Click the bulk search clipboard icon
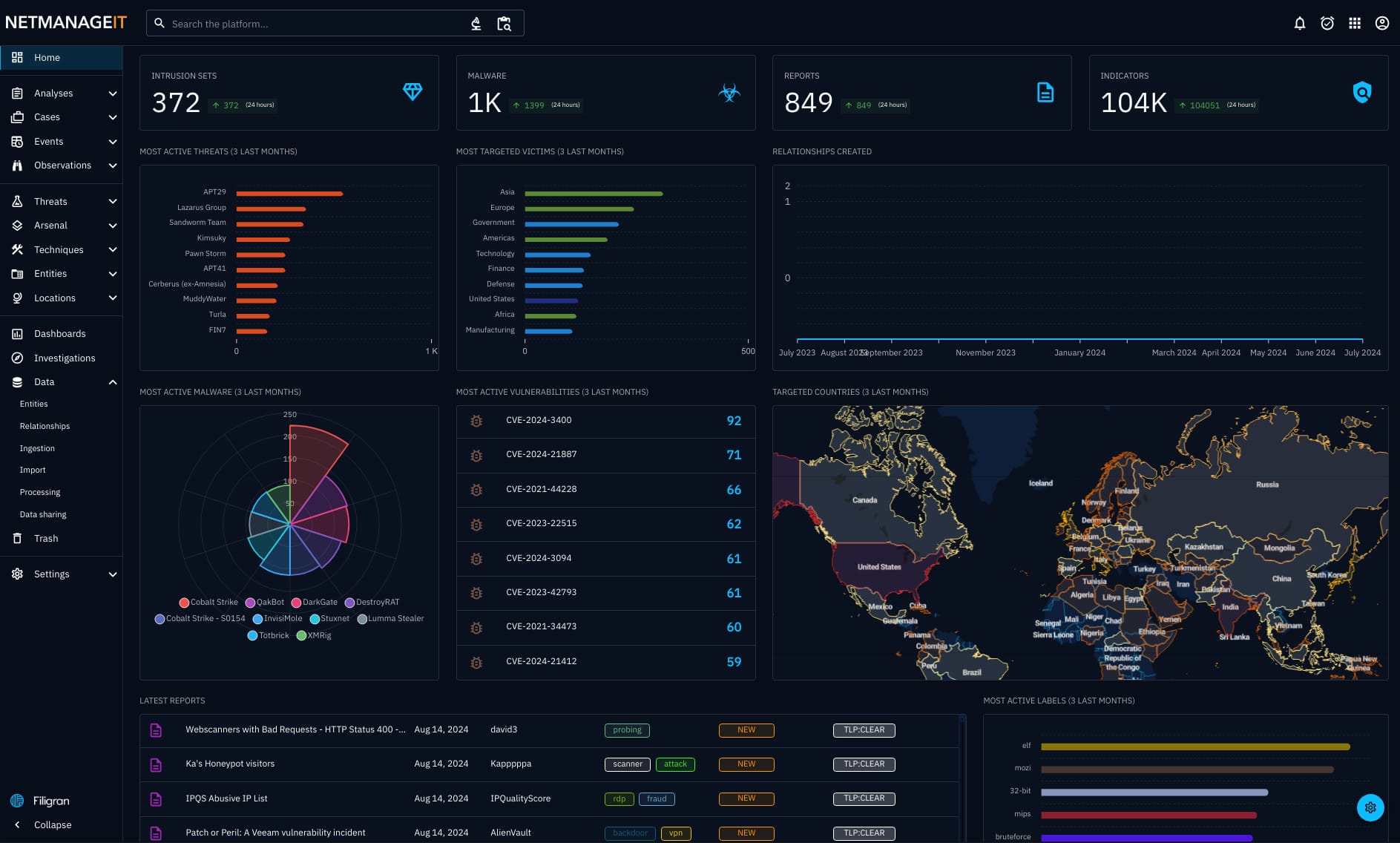This screenshot has width=1400, height=843. tap(504, 24)
